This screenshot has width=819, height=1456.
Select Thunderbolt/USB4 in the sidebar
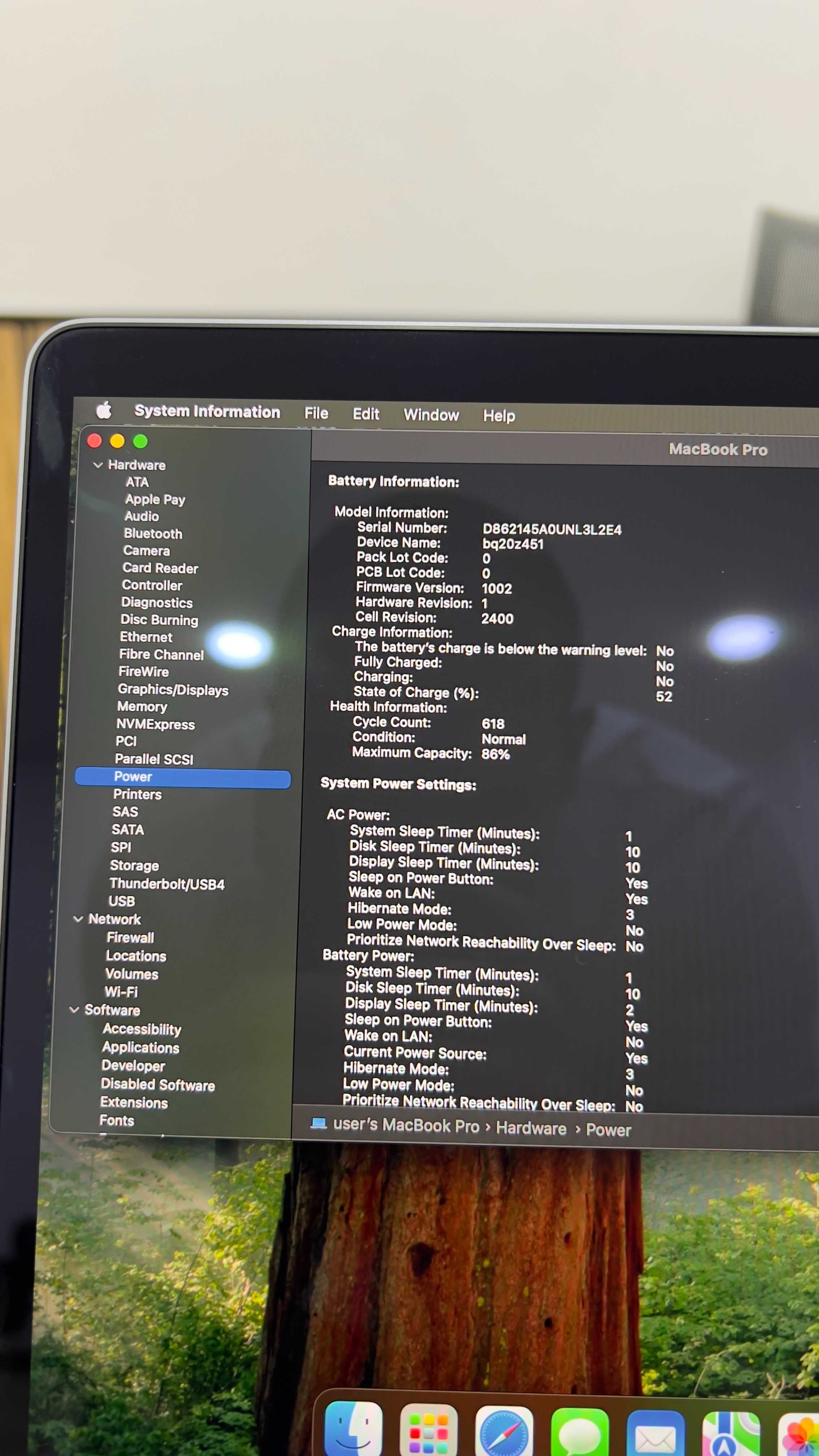167,883
